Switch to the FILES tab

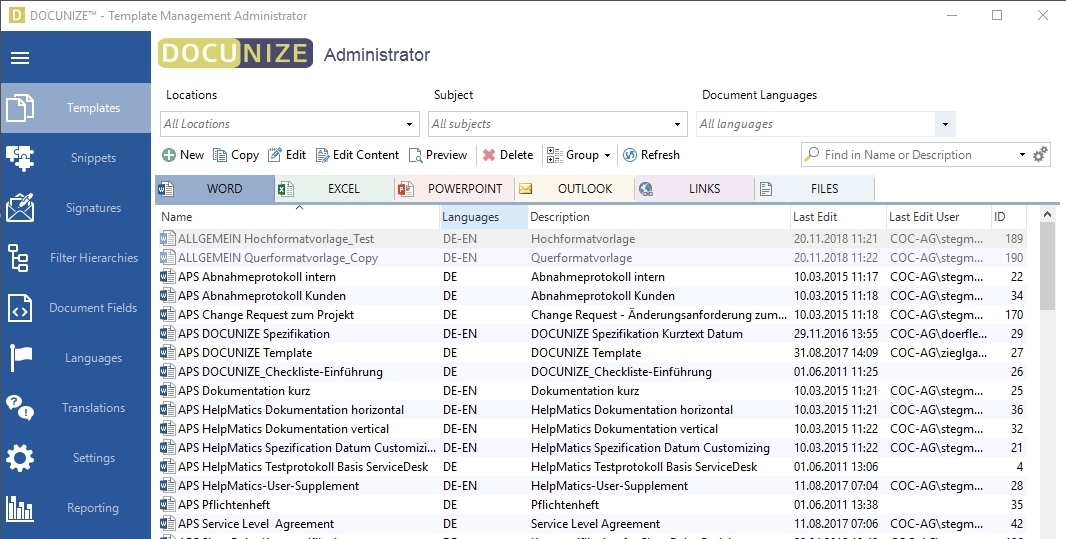(x=814, y=189)
